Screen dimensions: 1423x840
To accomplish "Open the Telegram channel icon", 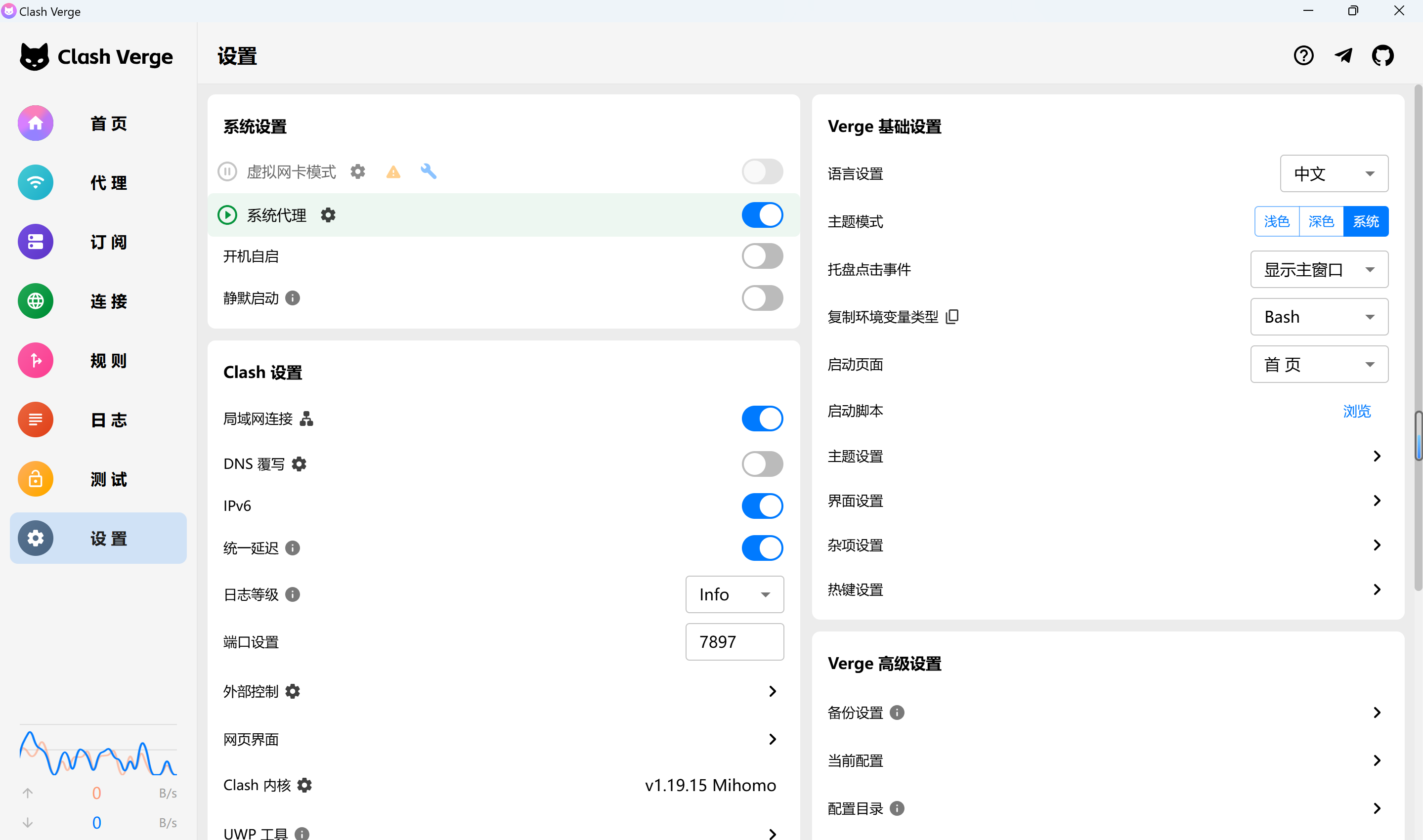I will pyautogui.click(x=1343, y=55).
